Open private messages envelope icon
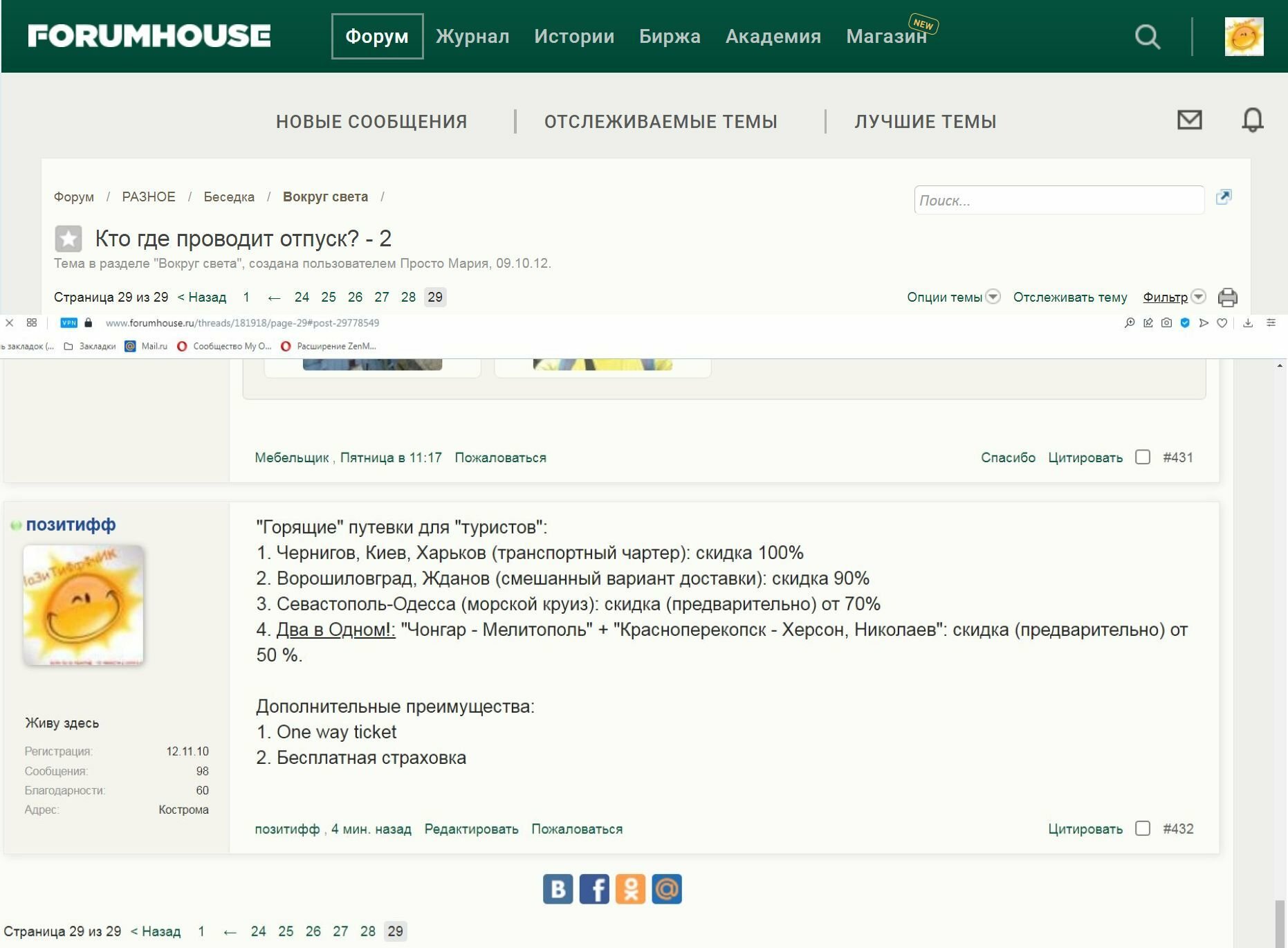The image size is (1288, 948). (1190, 120)
